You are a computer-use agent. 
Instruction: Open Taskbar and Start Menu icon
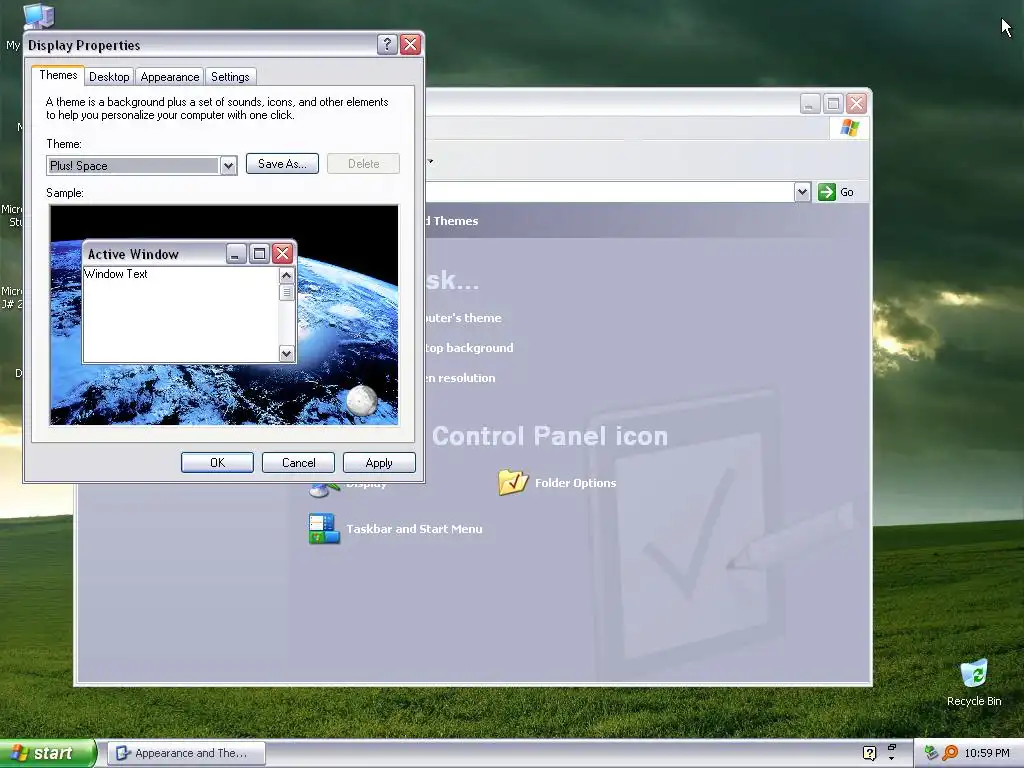[x=395, y=528]
